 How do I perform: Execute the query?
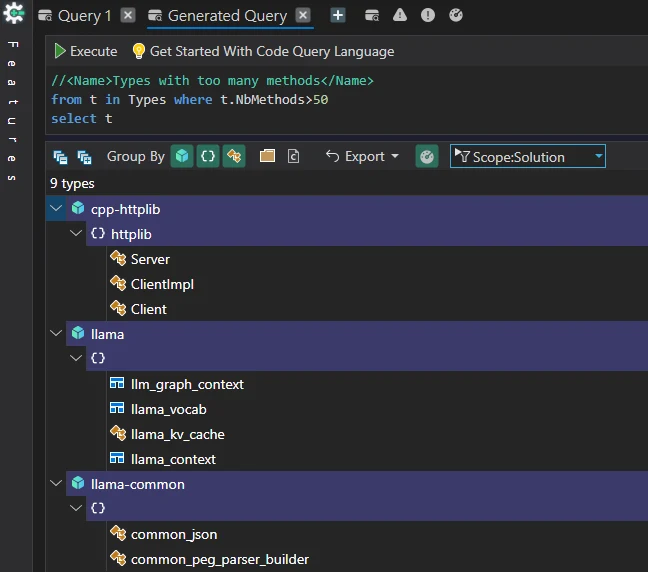pyautogui.click(x=86, y=51)
